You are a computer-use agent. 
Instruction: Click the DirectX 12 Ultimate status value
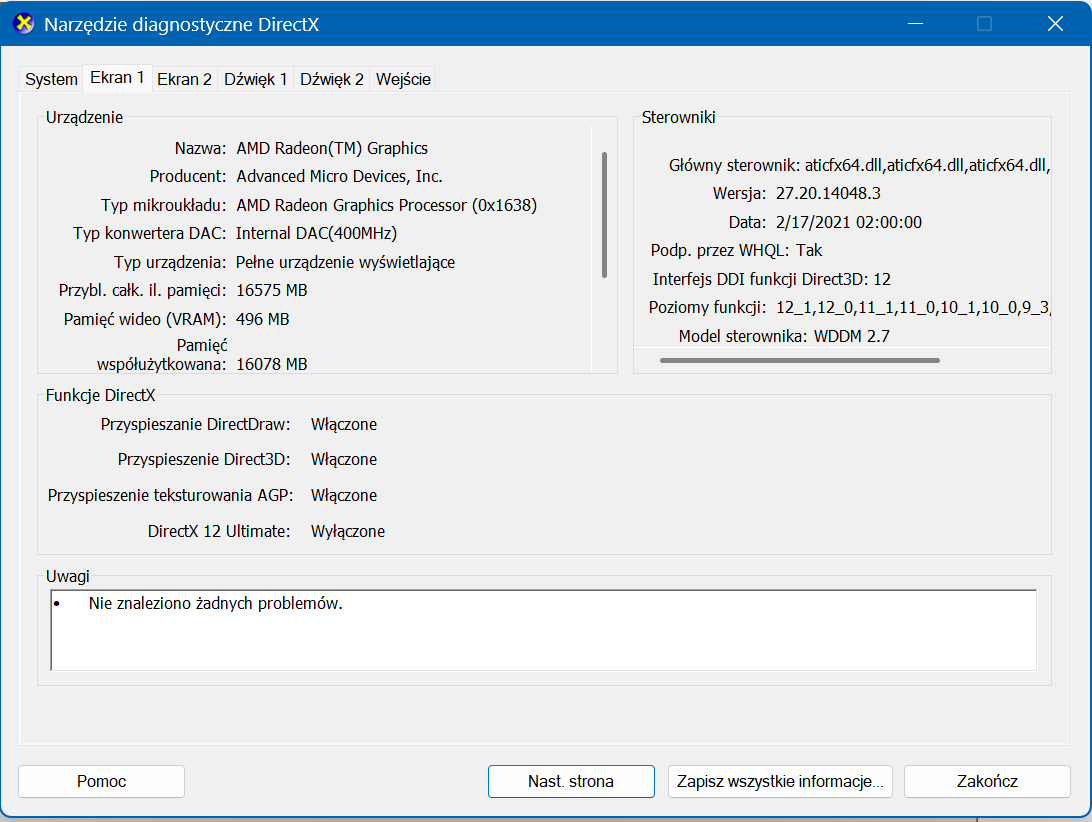tap(347, 531)
